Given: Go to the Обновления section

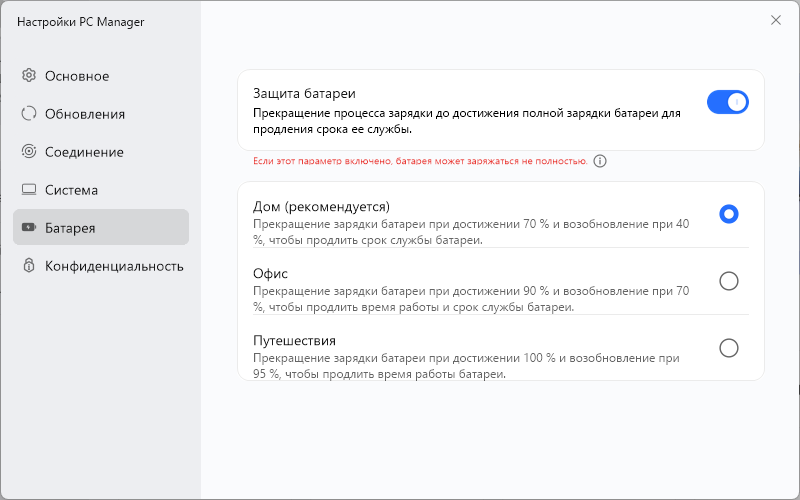Looking at the screenshot, I should pyautogui.click(x=85, y=114).
